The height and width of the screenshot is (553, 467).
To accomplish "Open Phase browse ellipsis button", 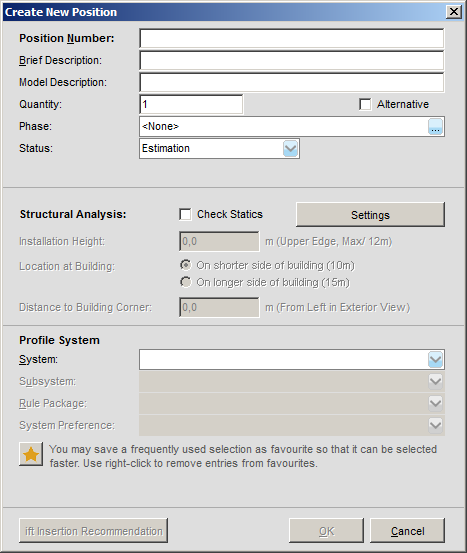I will 435,127.
